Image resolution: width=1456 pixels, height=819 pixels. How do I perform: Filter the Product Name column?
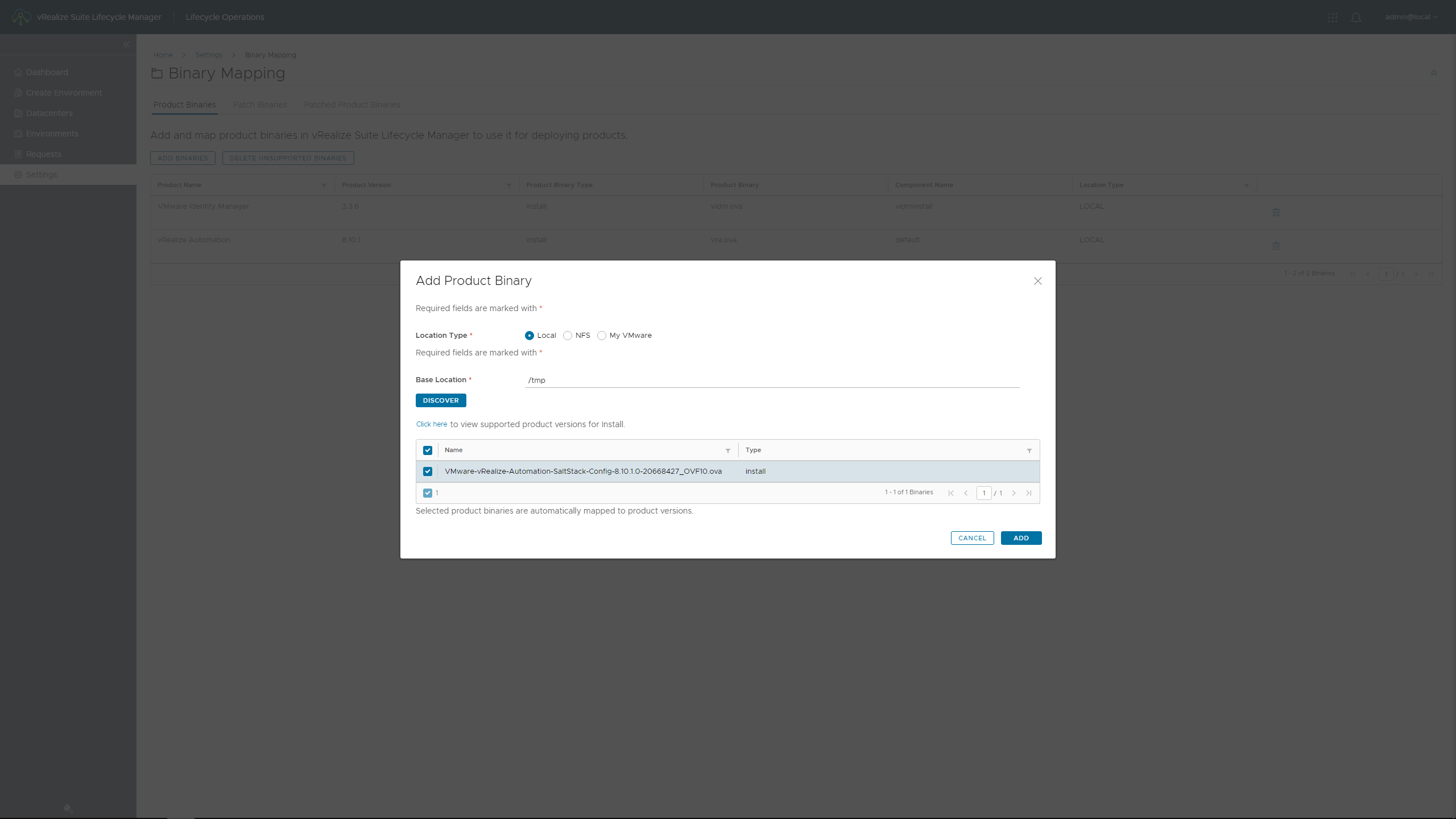click(x=324, y=185)
